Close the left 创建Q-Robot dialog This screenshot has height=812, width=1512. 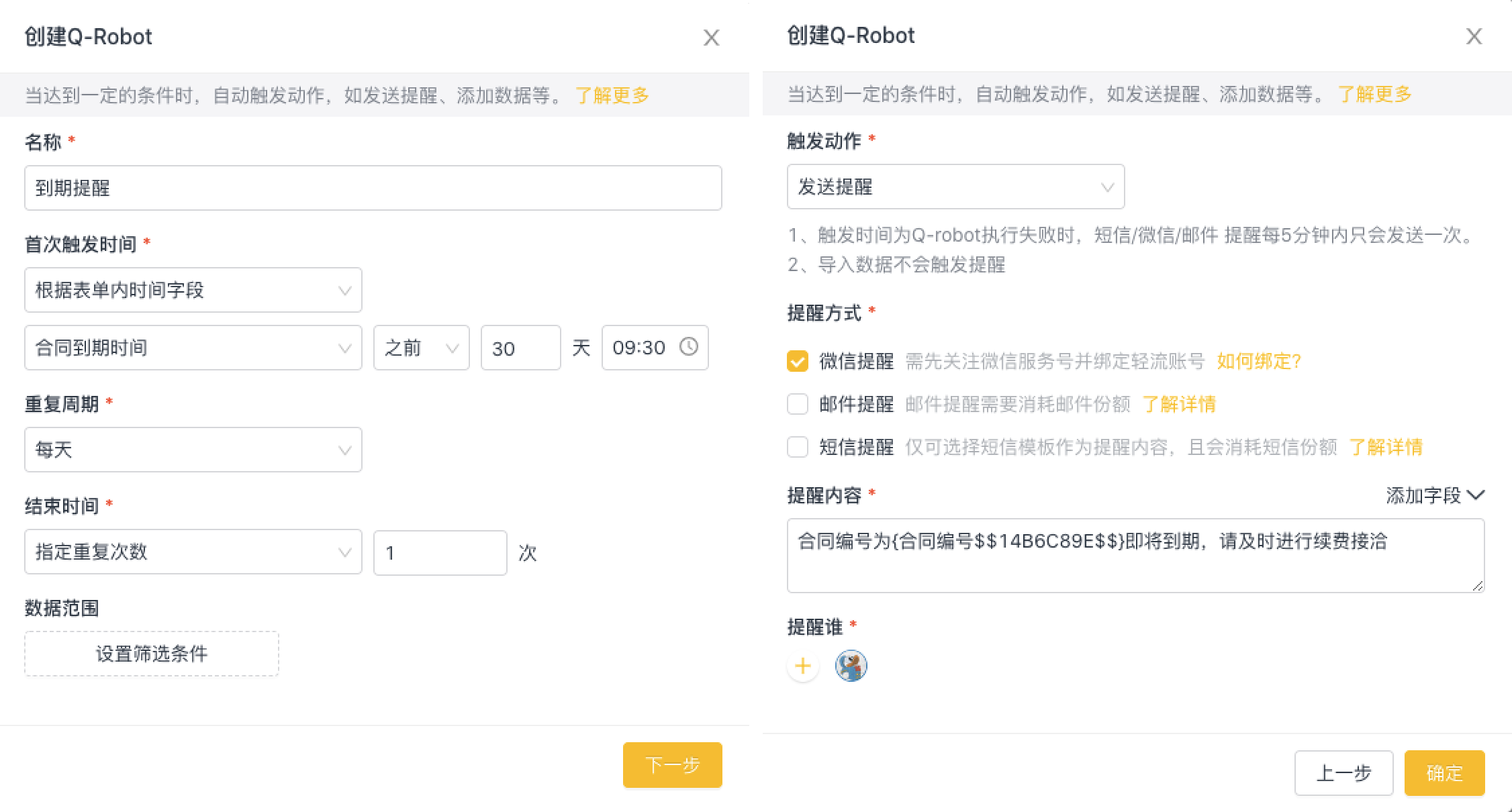[x=711, y=38]
